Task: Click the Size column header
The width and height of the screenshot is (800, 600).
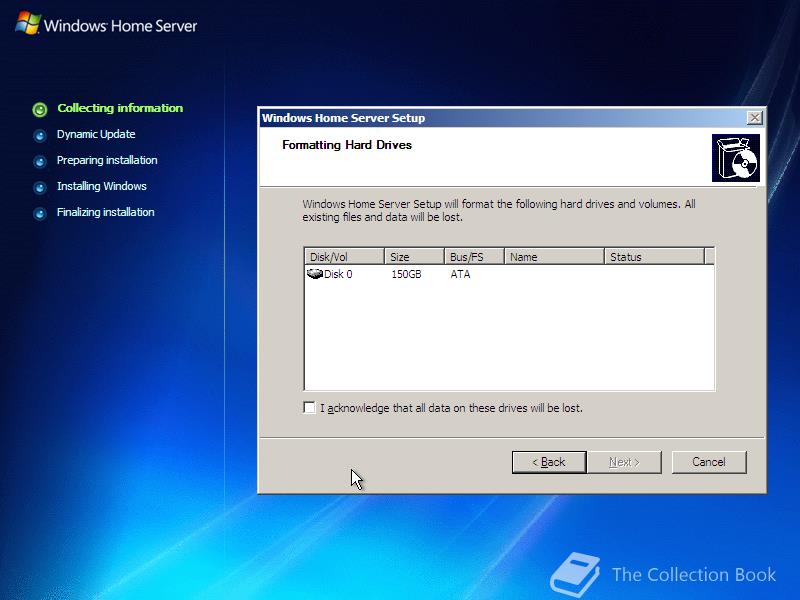Action: (x=414, y=257)
